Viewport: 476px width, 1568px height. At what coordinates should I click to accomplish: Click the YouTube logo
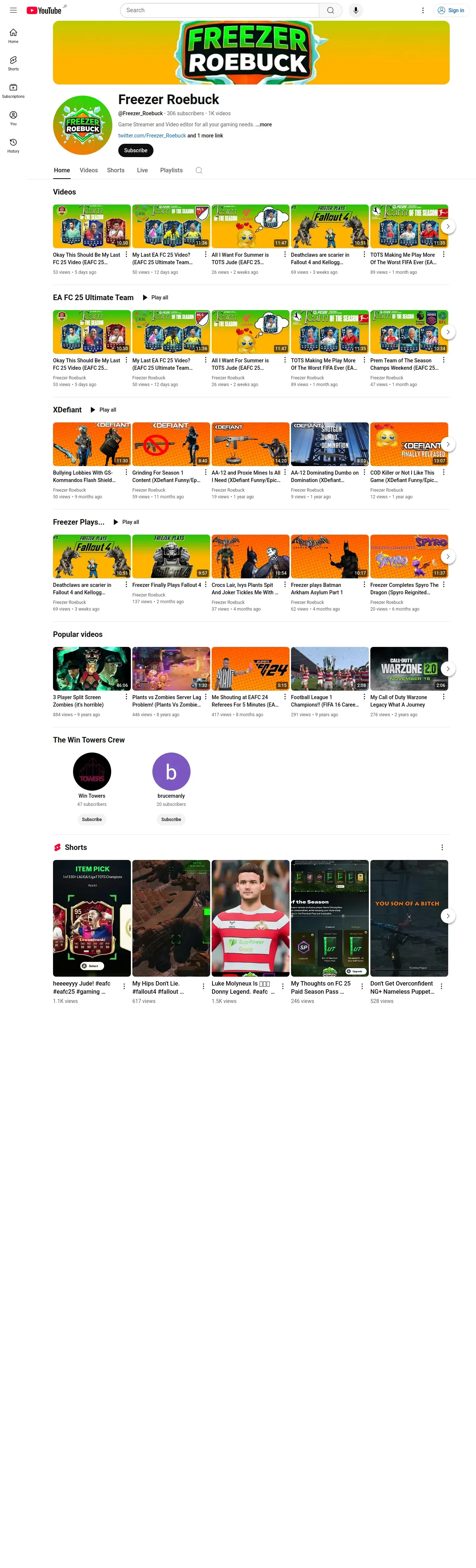tap(44, 10)
